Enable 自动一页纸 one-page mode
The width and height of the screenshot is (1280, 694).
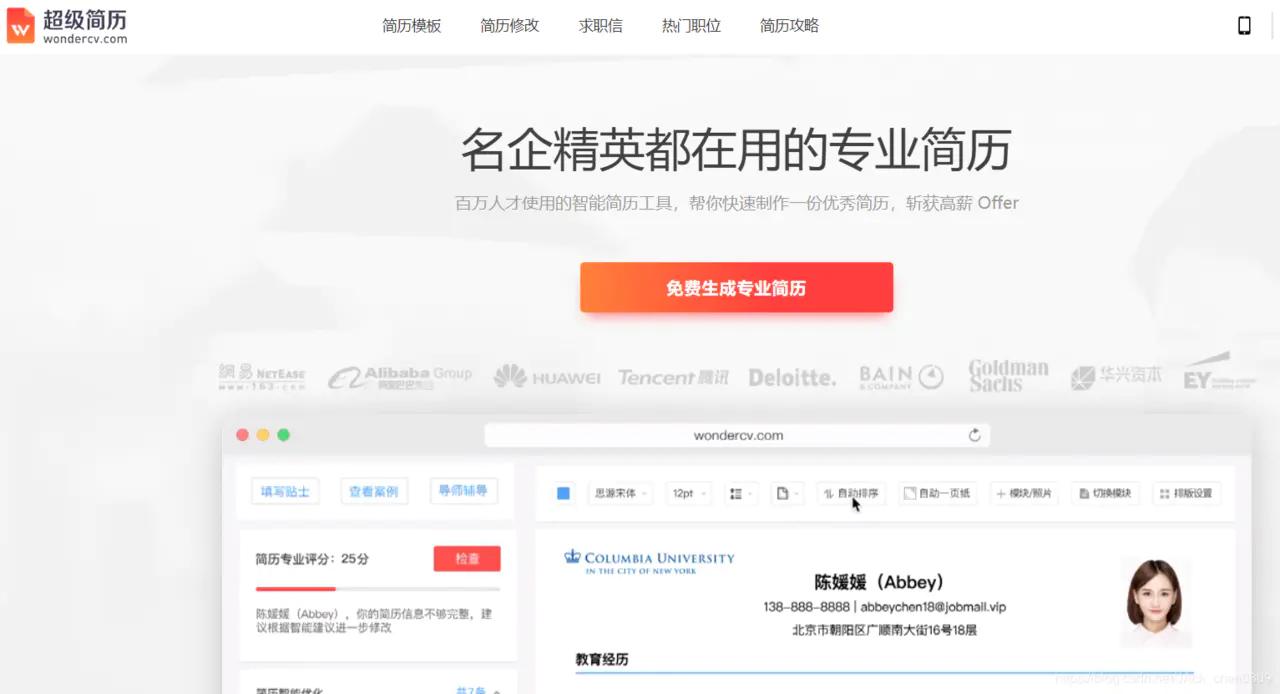[x=937, y=493]
